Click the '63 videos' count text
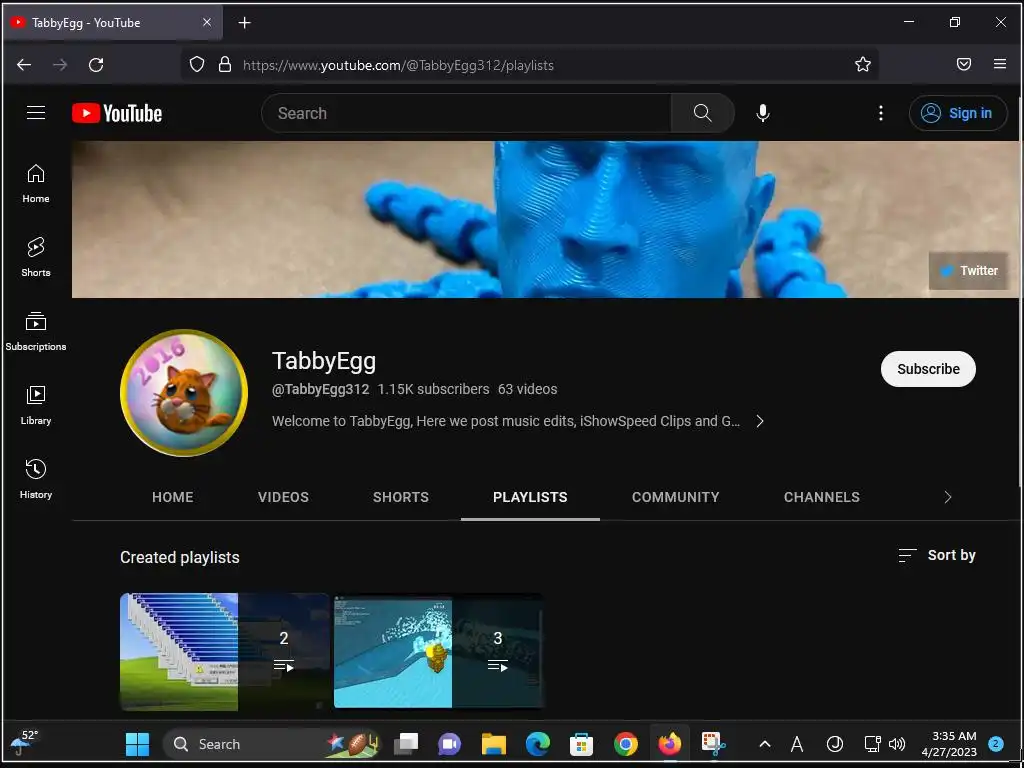 pos(528,389)
